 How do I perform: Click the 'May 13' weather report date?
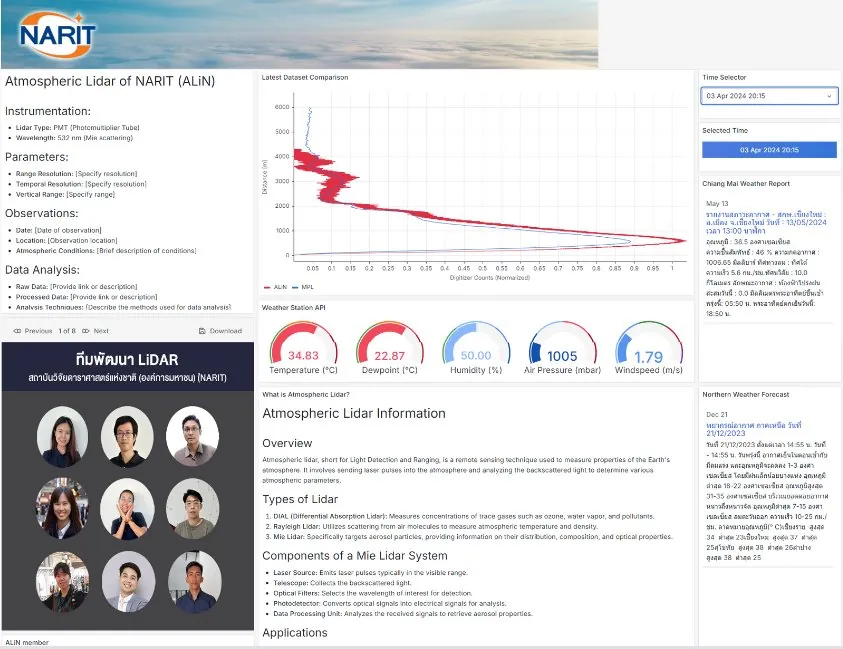point(717,204)
